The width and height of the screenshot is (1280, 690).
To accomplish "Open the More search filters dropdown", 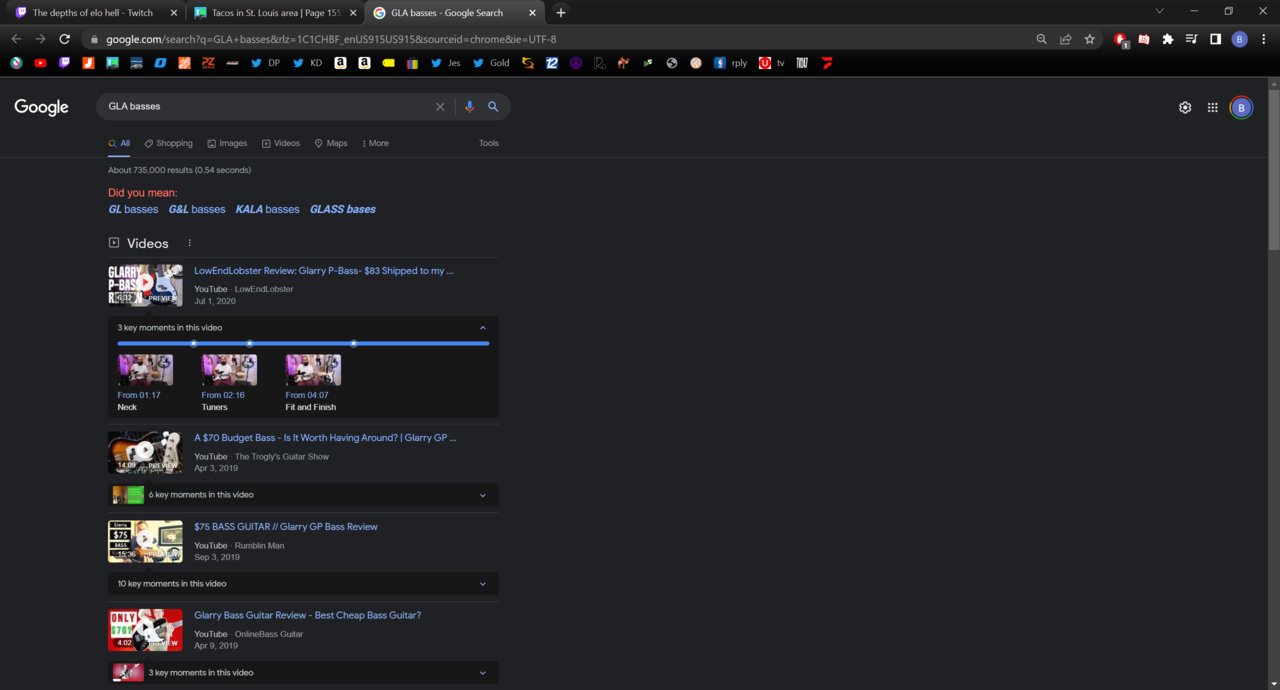I will pyautogui.click(x=375, y=143).
